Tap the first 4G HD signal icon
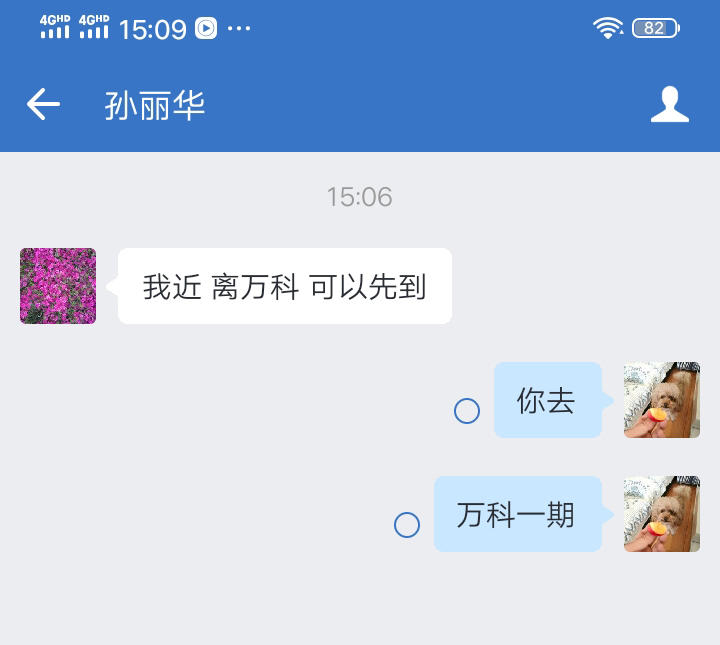720x645 pixels. pos(55,27)
